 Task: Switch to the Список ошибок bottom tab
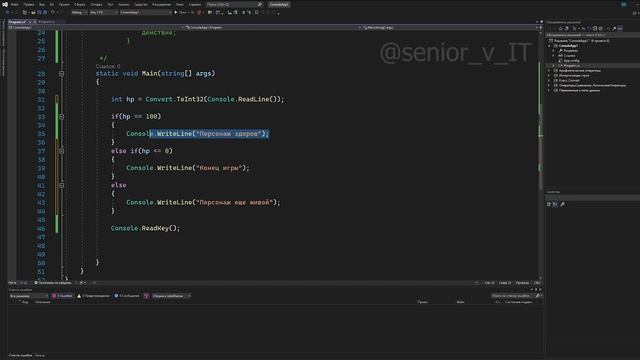pyautogui.click(x=20, y=356)
